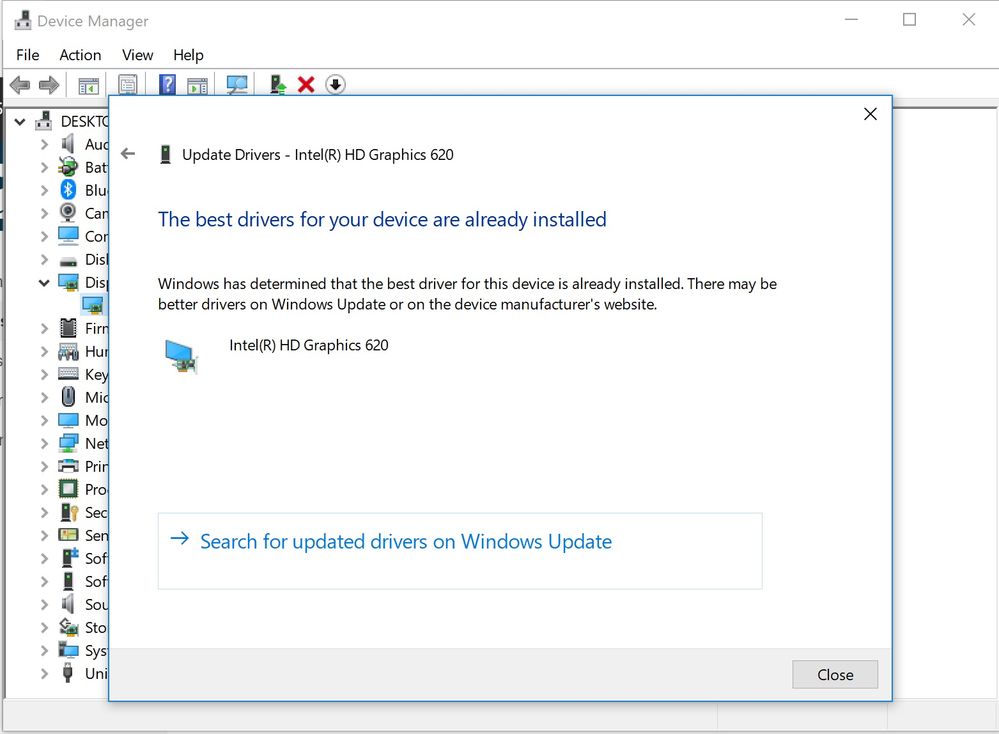Select the Network adapters icon

(x=68, y=443)
